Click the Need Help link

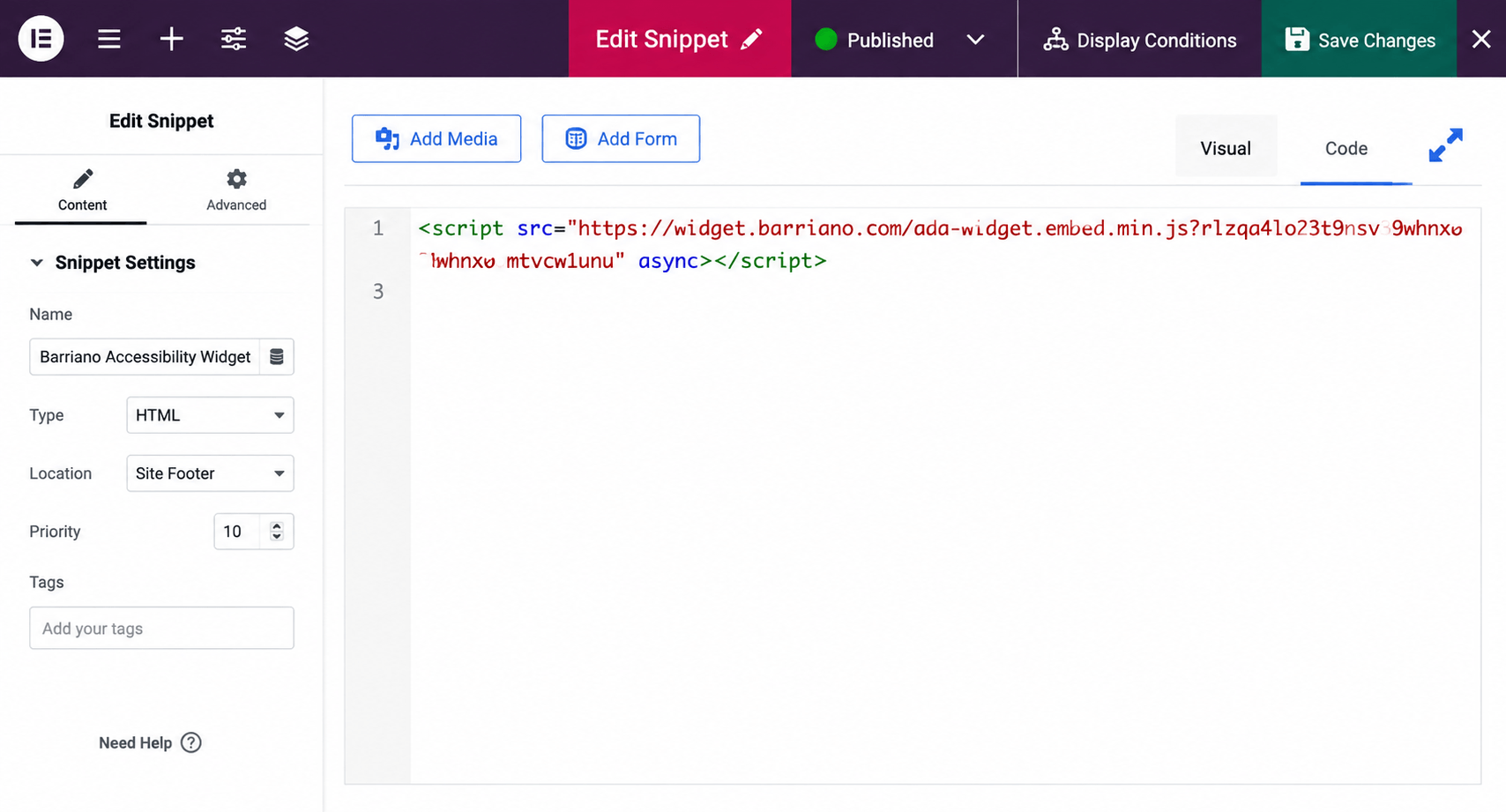(x=135, y=743)
